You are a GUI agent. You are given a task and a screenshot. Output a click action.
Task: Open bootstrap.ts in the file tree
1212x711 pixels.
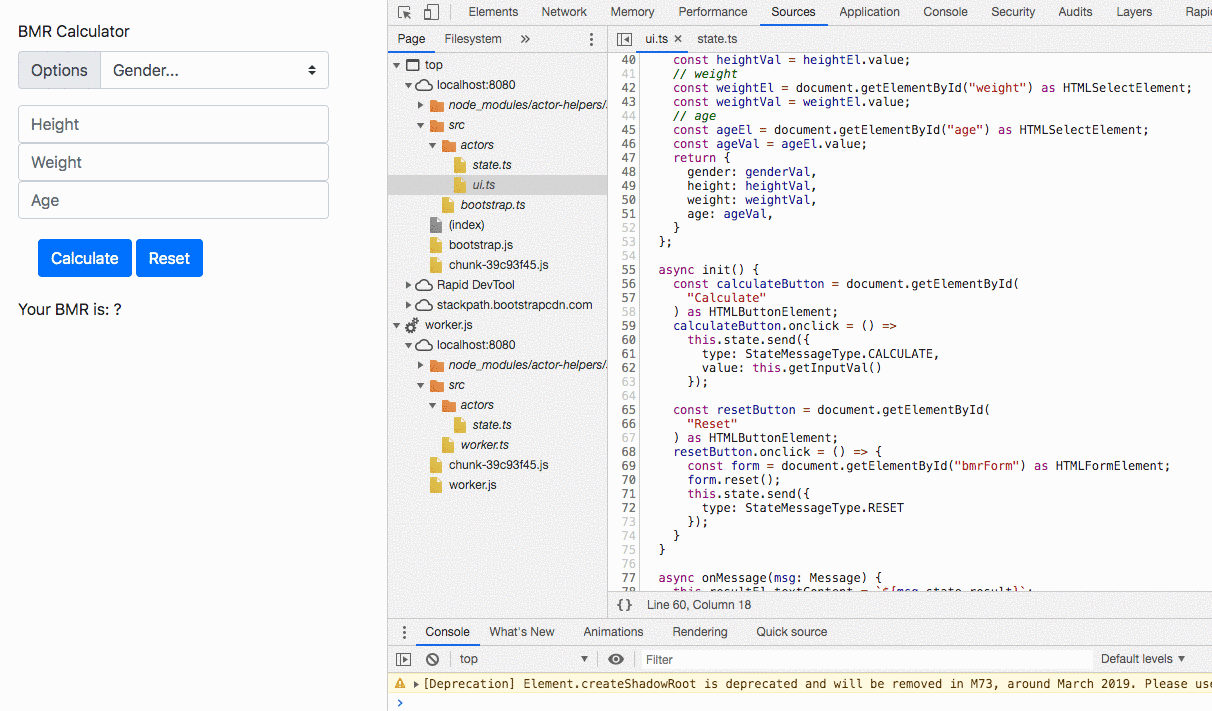click(x=493, y=205)
